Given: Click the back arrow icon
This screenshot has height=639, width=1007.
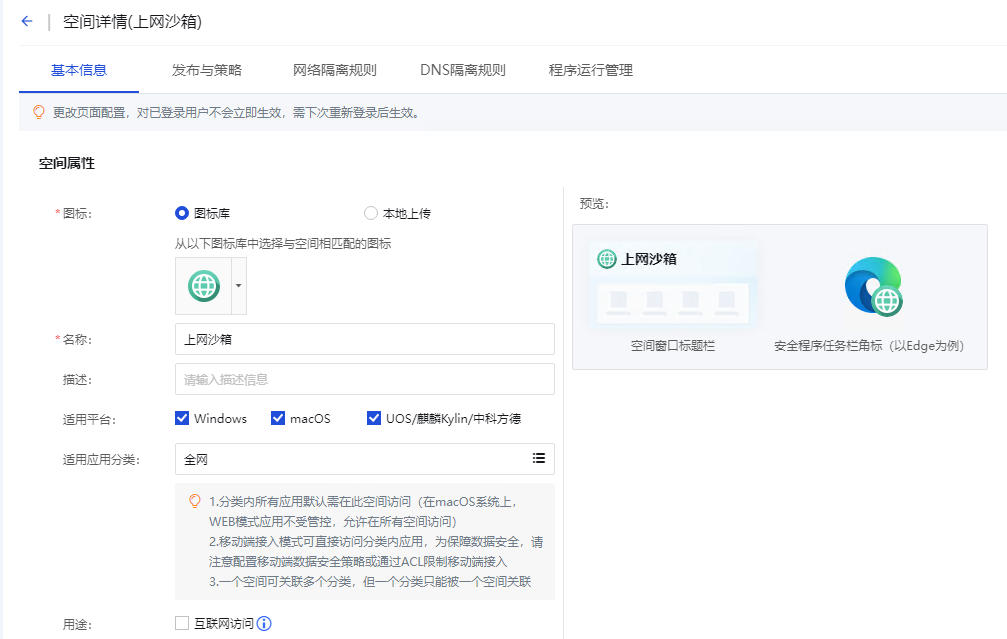Looking at the screenshot, I should (27, 21).
